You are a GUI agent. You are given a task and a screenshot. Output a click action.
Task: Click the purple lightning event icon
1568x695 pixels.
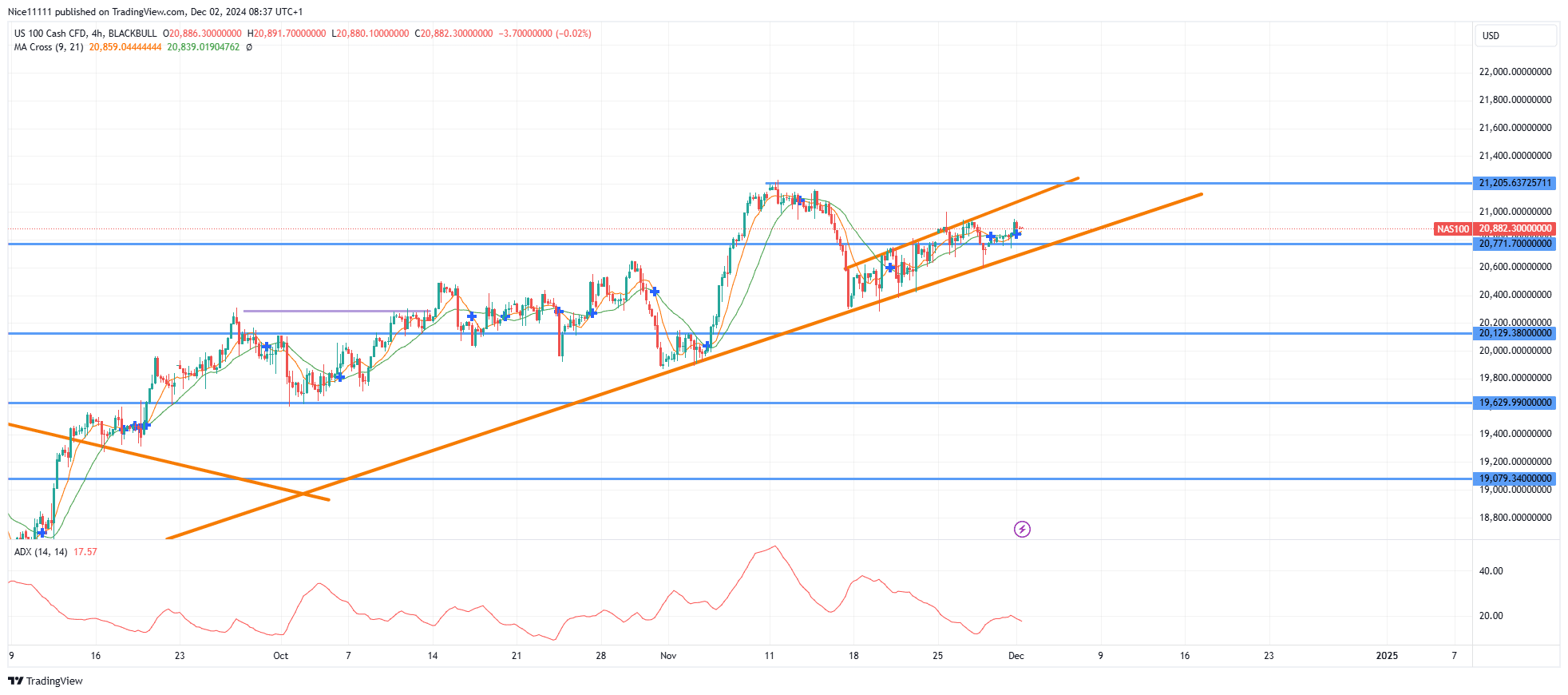[1022, 529]
